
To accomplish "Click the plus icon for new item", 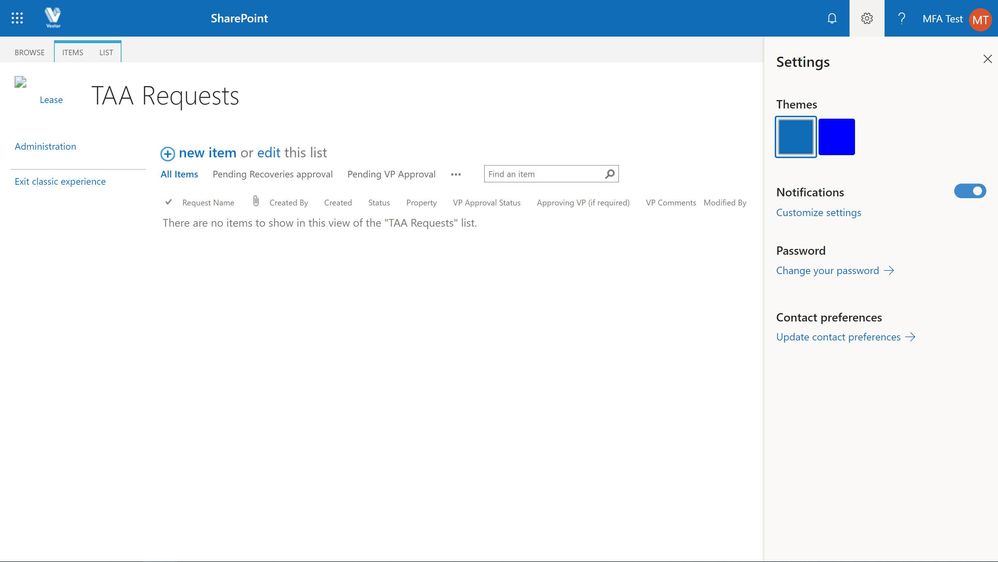I will click(x=167, y=153).
